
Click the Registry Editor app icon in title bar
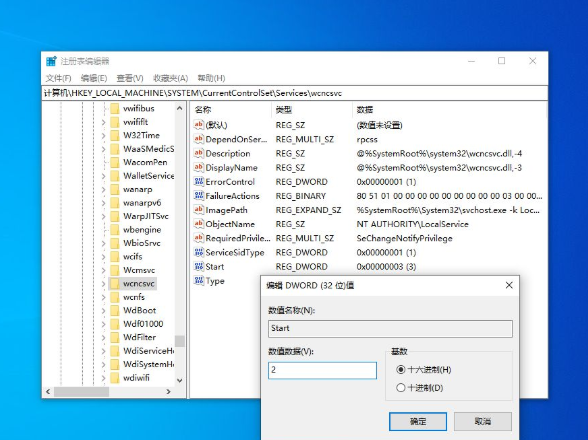click(51, 61)
